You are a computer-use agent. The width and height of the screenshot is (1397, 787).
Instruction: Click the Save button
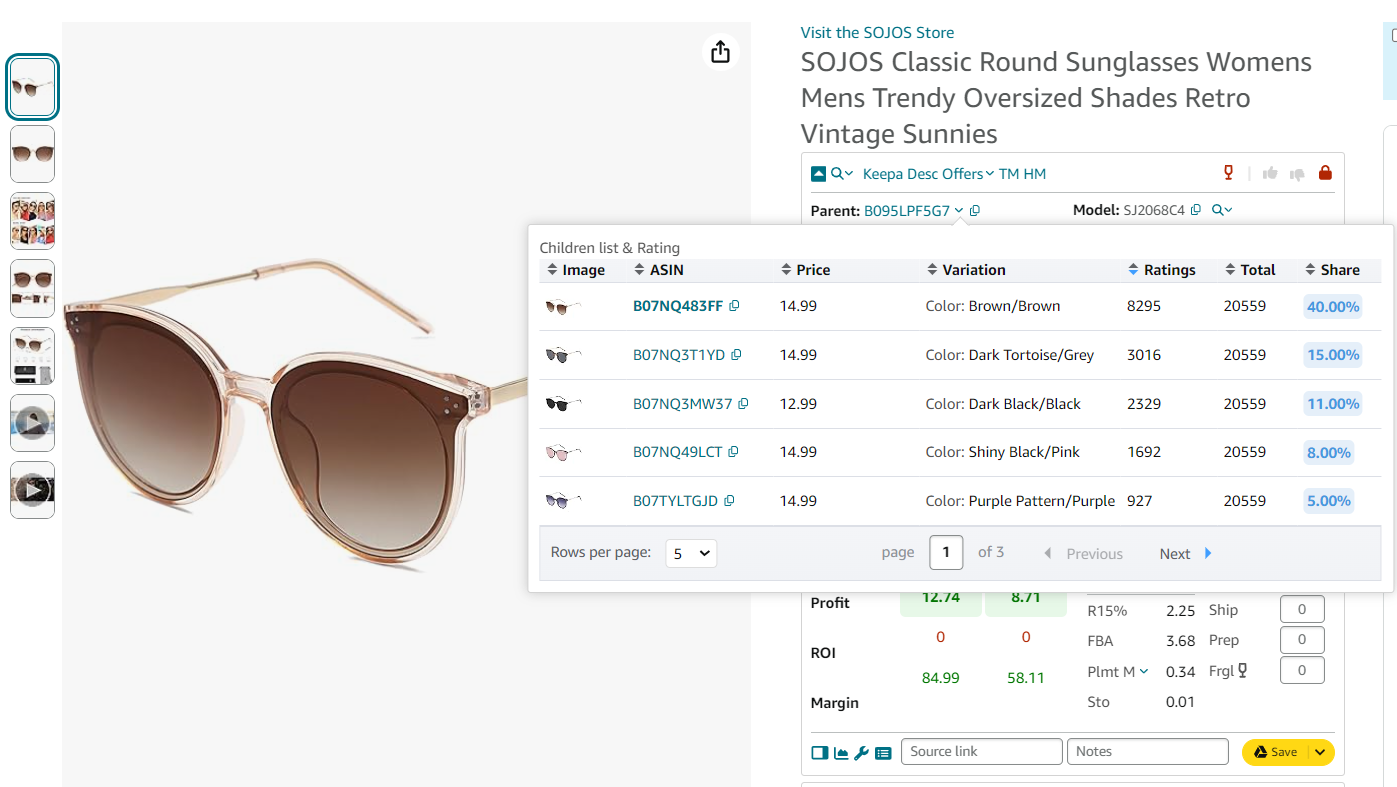[1283, 752]
